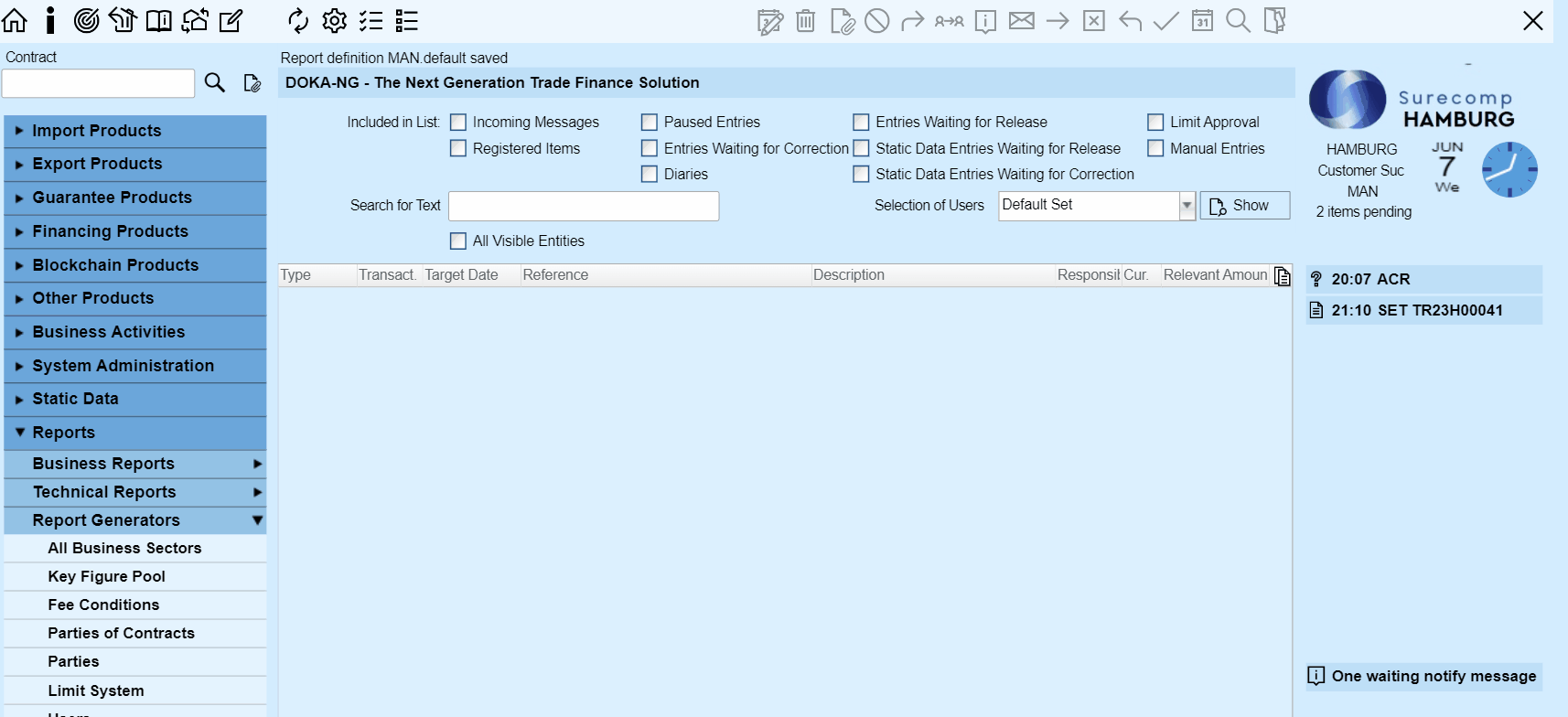Click the user-to-user reassign icon

tap(950, 20)
